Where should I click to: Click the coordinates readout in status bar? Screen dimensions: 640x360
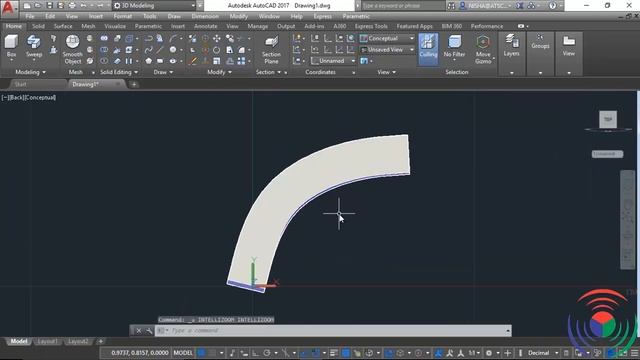(x=140, y=353)
